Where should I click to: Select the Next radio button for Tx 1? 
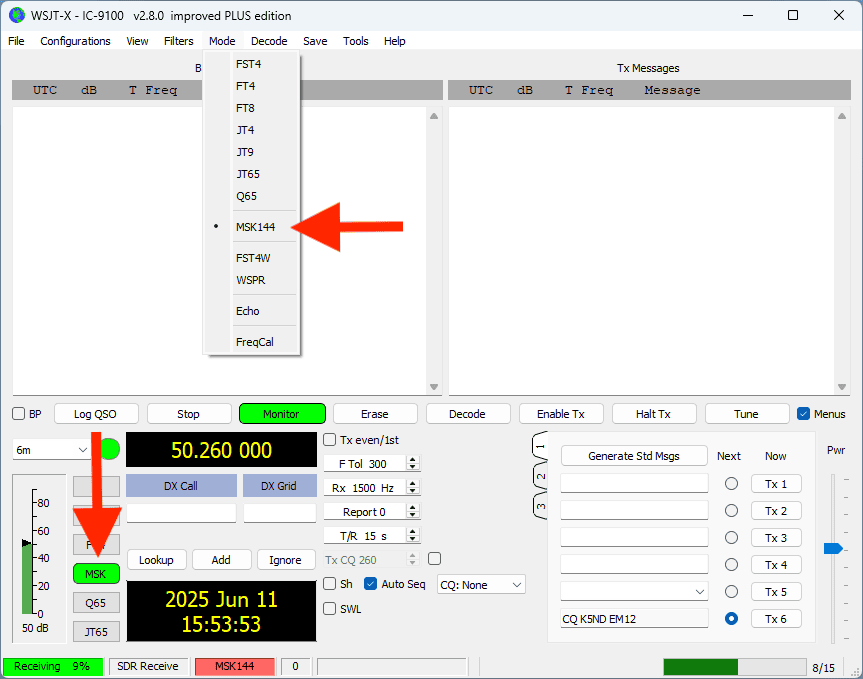tap(731, 484)
